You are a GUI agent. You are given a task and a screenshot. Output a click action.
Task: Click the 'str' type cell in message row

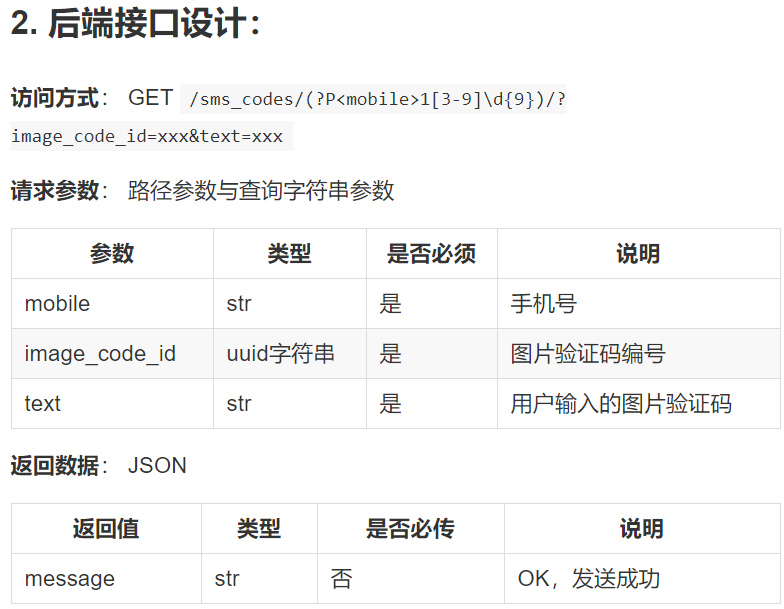coord(259,578)
